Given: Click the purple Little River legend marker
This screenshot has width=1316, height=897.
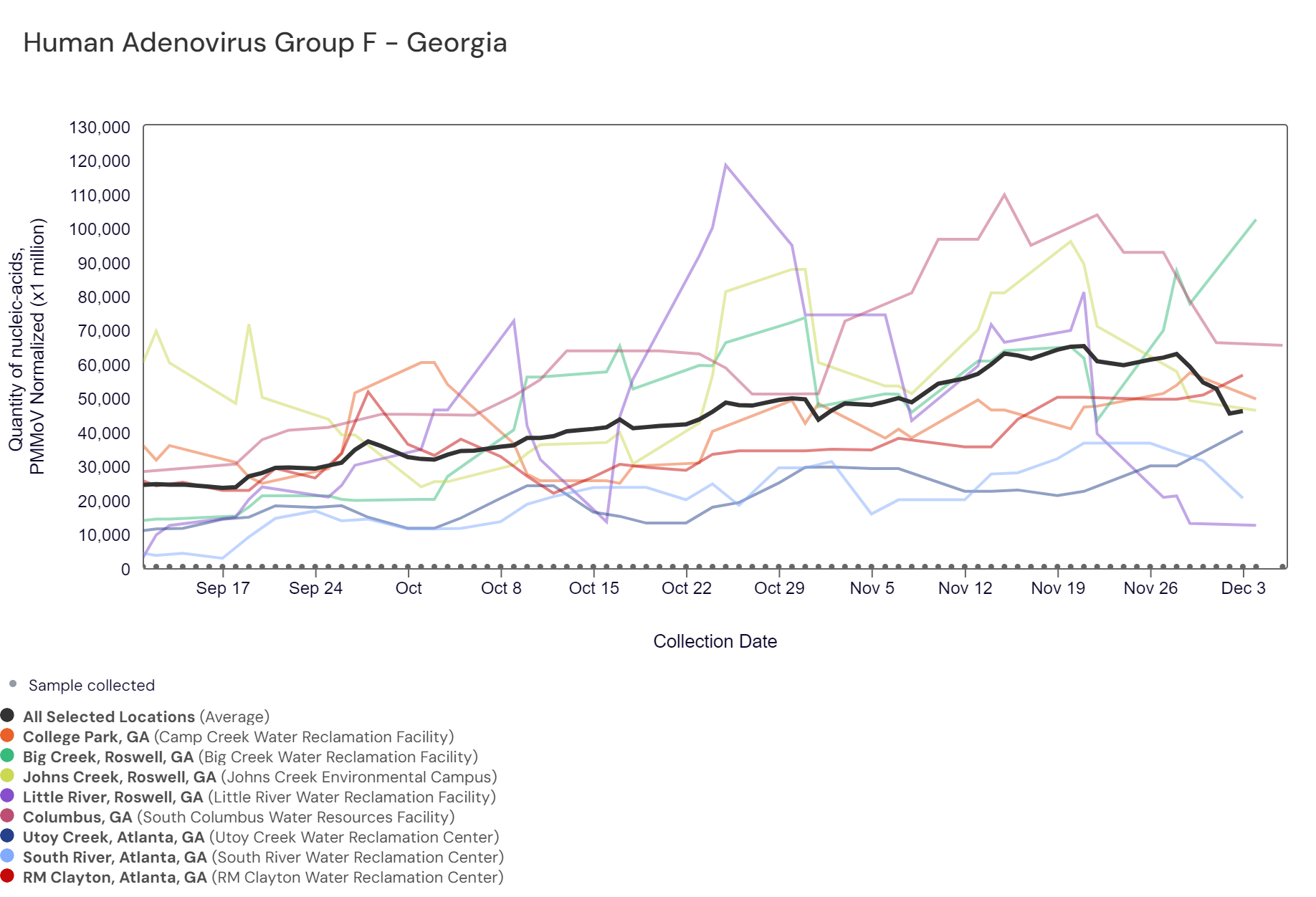Looking at the screenshot, I should (8, 795).
